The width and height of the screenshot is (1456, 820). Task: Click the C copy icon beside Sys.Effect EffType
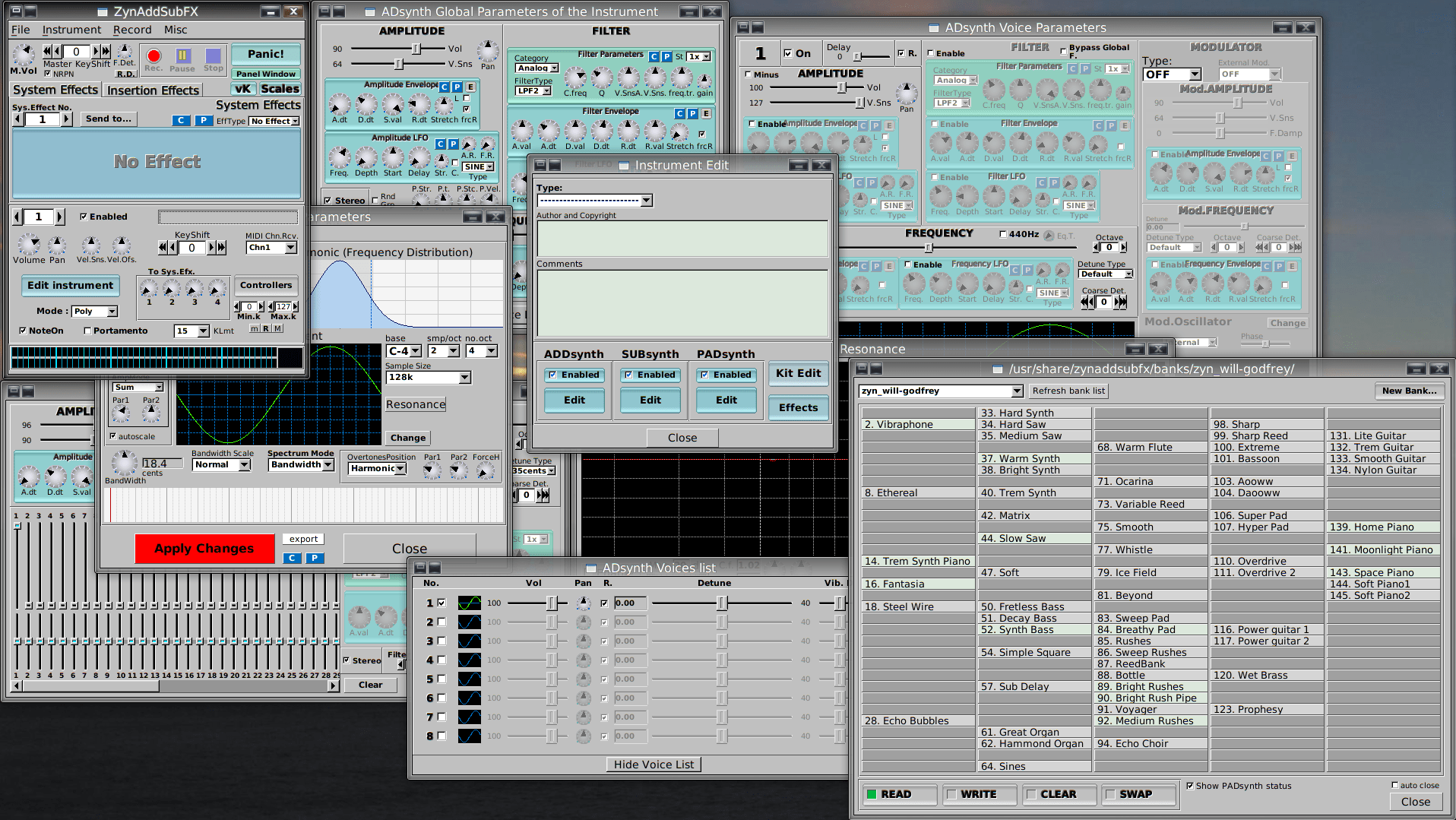(181, 120)
